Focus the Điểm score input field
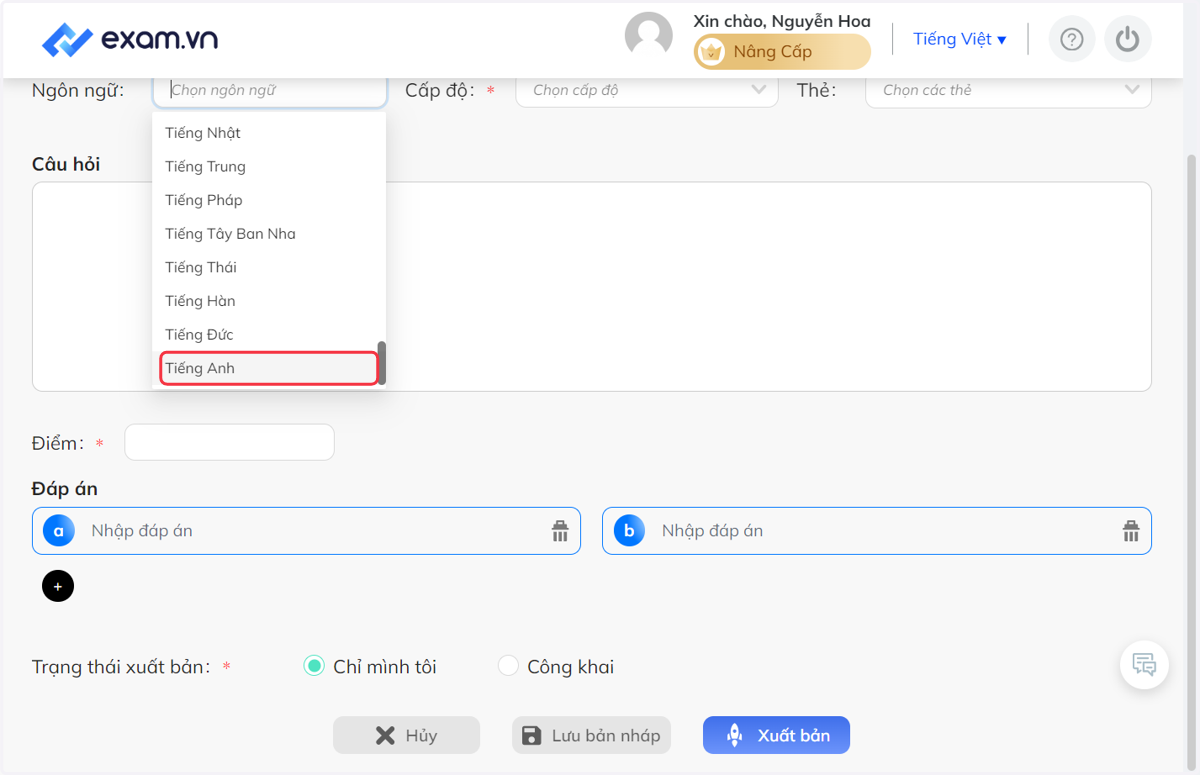 (x=229, y=442)
